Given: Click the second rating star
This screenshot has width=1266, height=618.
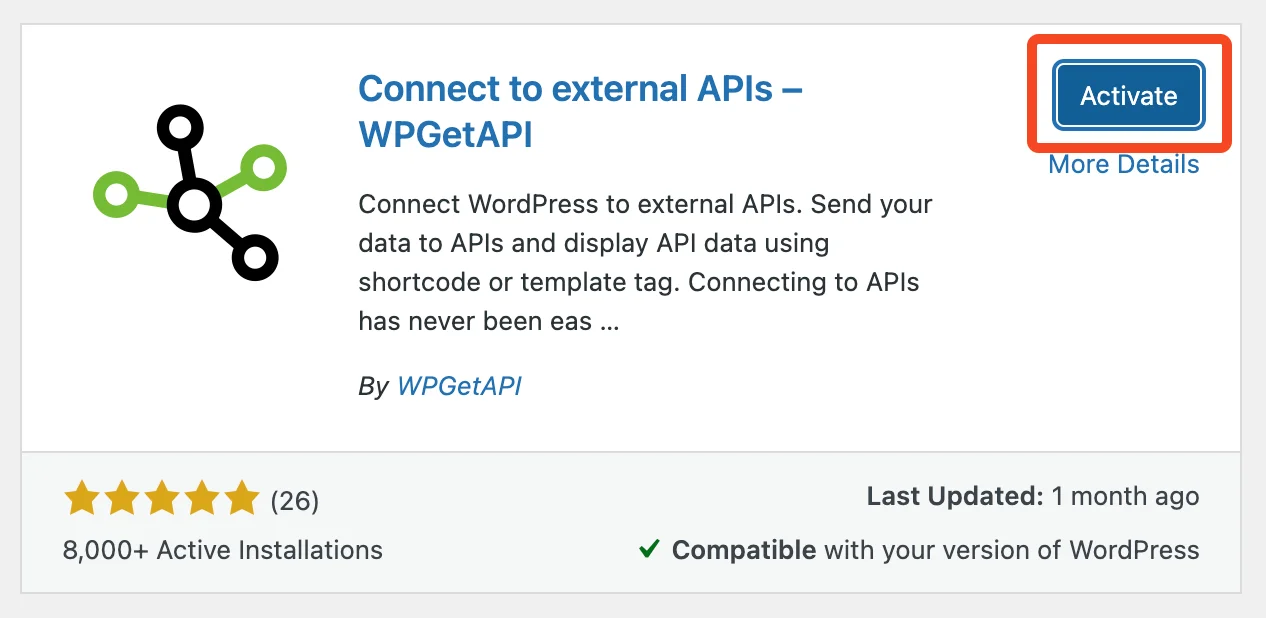Looking at the screenshot, I should coord(121,496).
